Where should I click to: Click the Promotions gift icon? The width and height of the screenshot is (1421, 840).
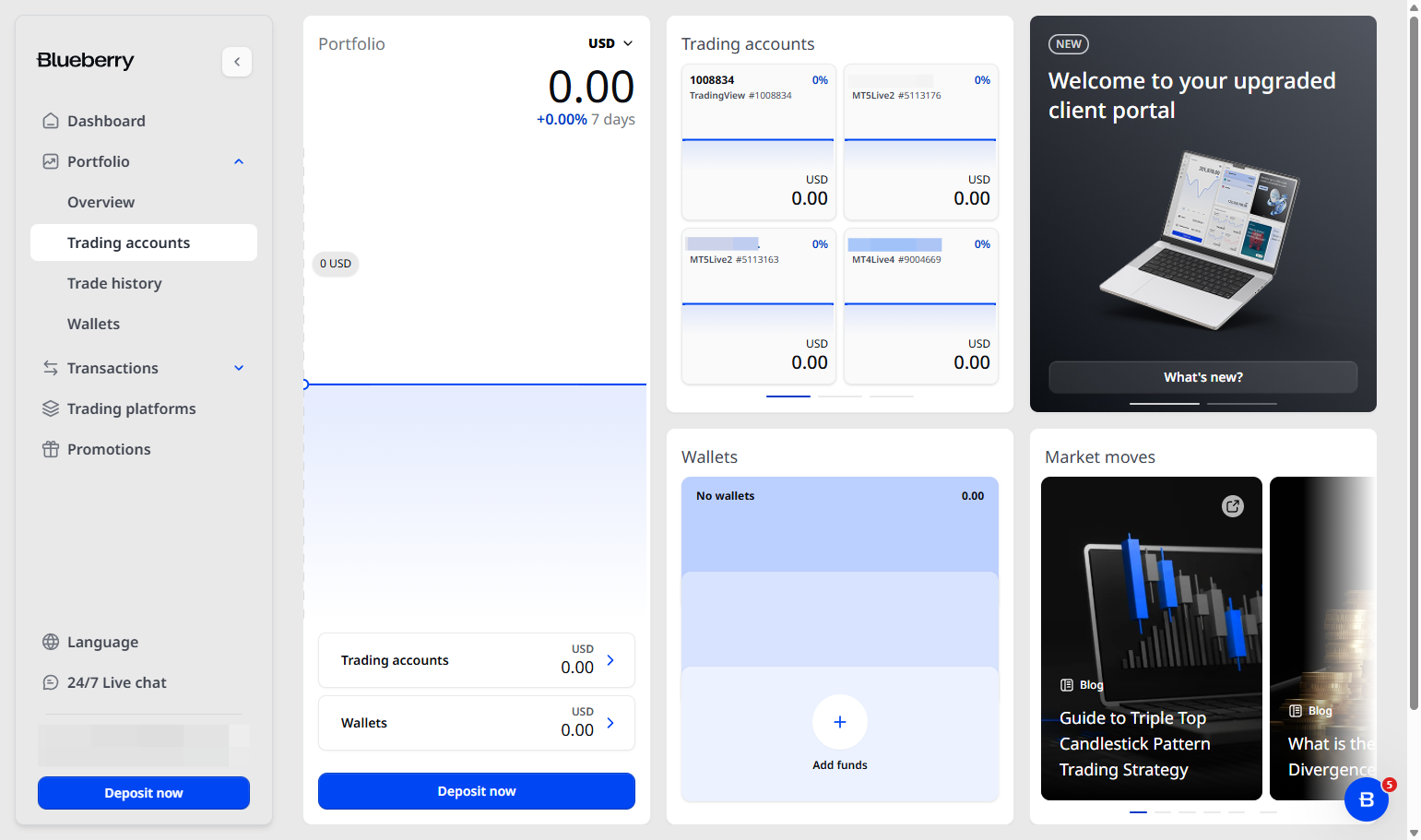tap(51, 449)
